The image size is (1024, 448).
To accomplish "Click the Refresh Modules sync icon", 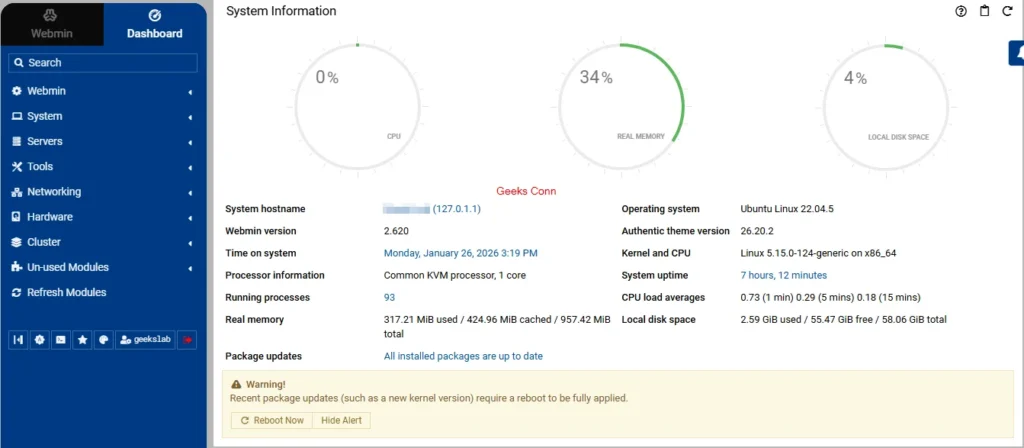I will tap(17, 293).
